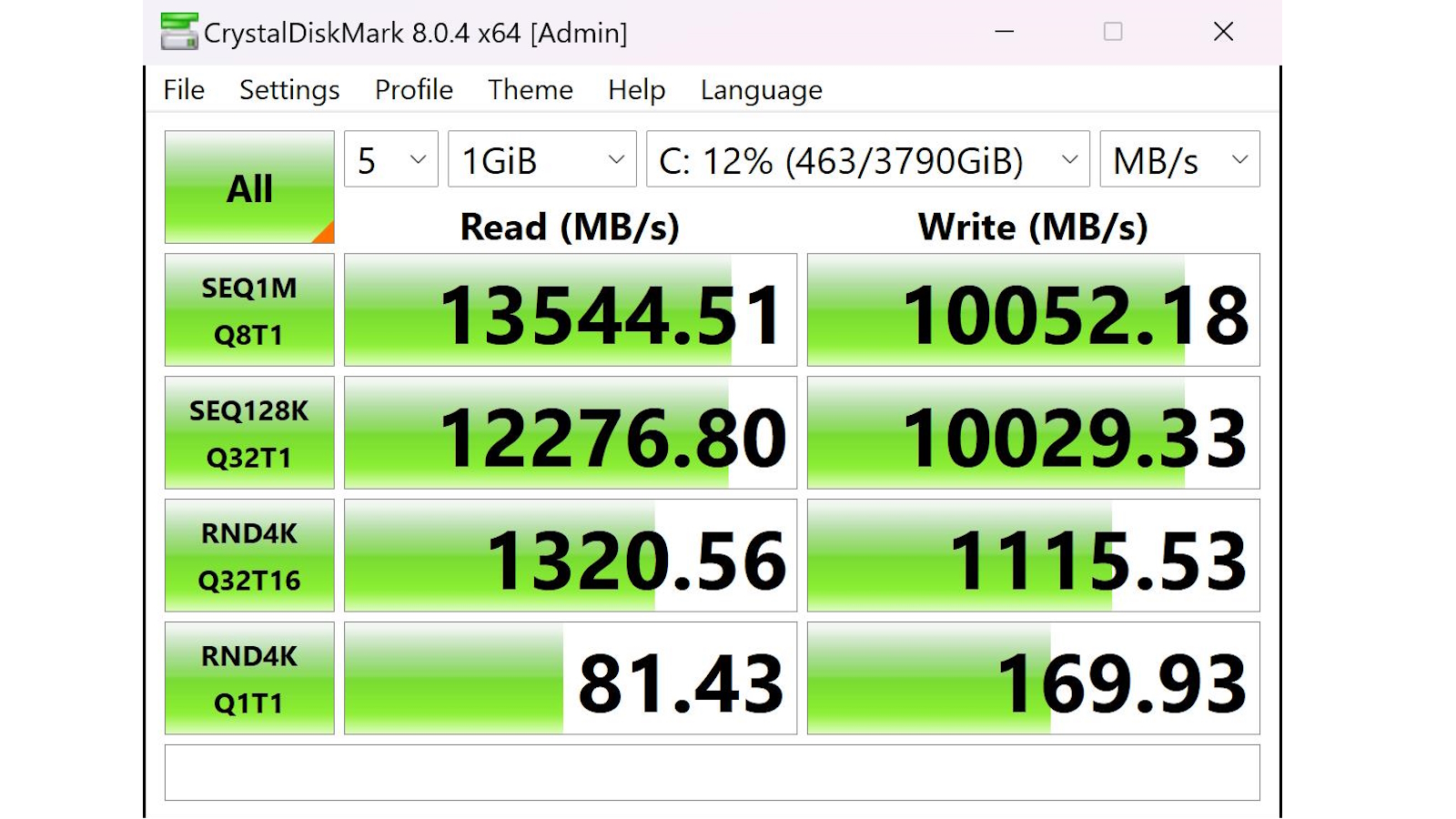This screenshot has height=819, width=1456.
Task: Launch the RND4K Q32T16 test
Action: coord(249,556)
